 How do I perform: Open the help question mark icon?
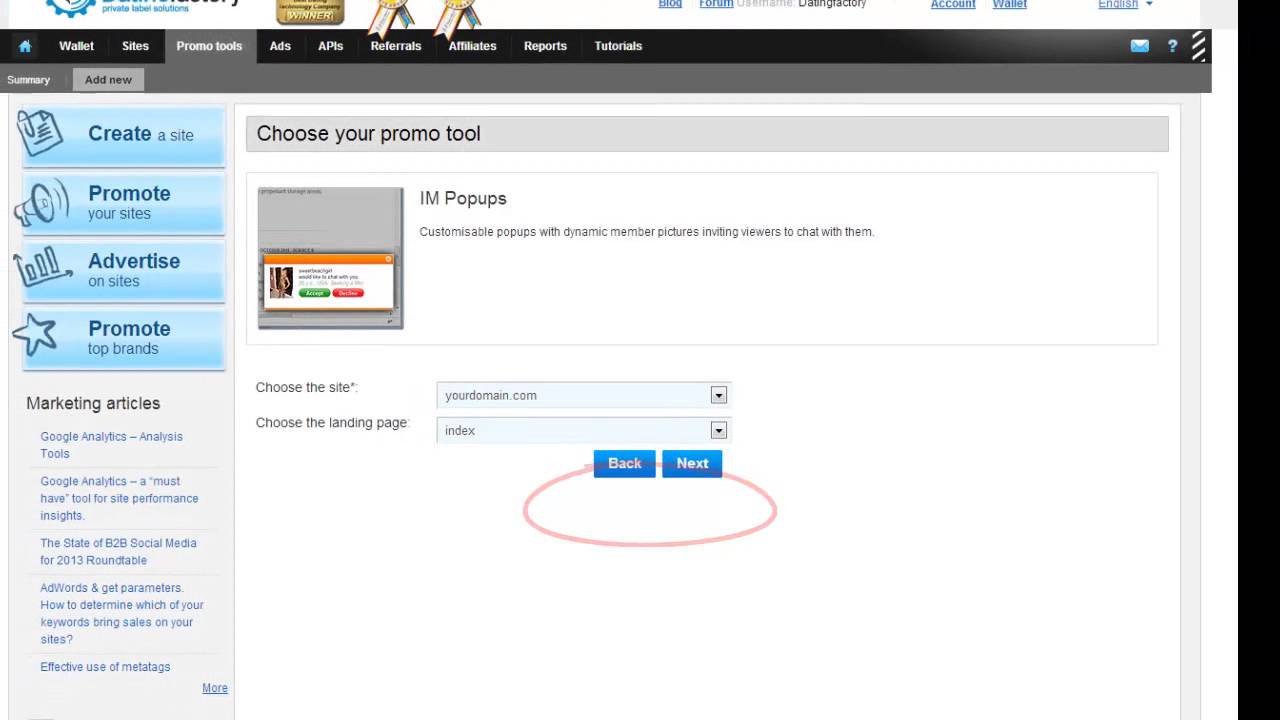coord(1172,46)
